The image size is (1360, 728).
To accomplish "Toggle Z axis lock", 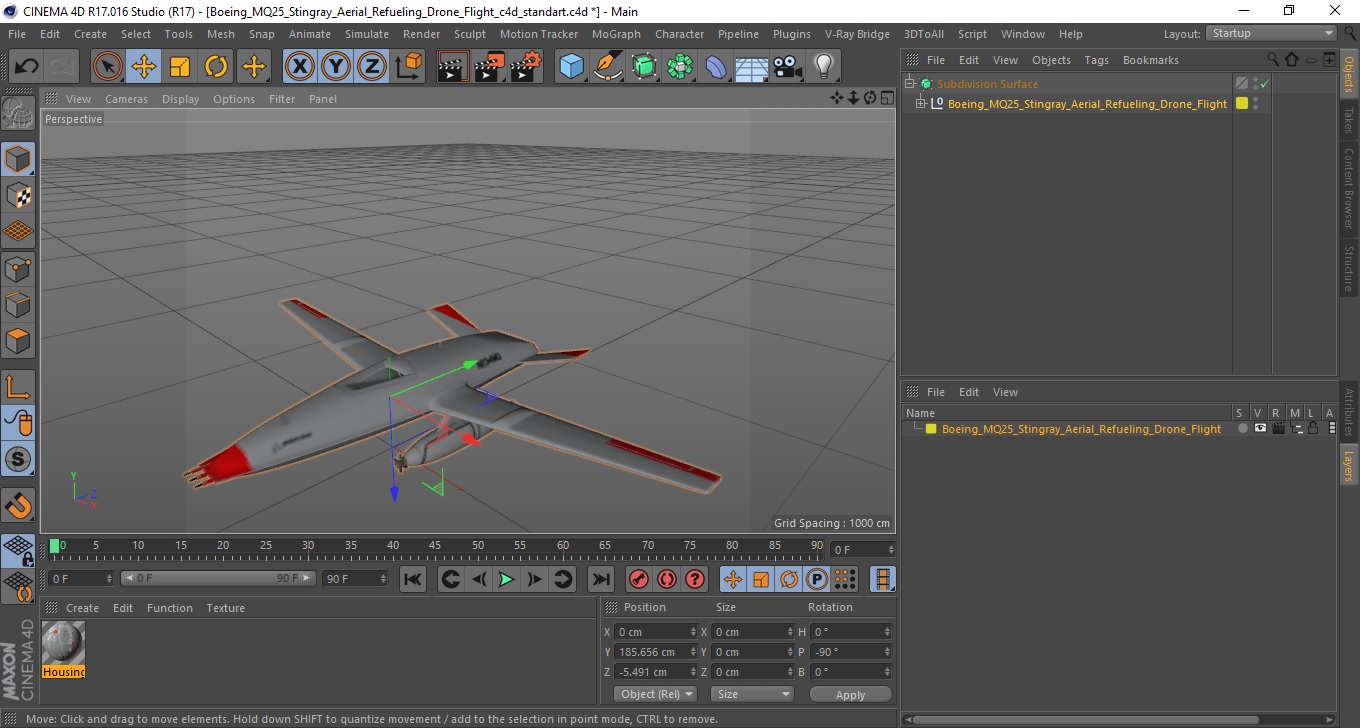I will 372,67.
